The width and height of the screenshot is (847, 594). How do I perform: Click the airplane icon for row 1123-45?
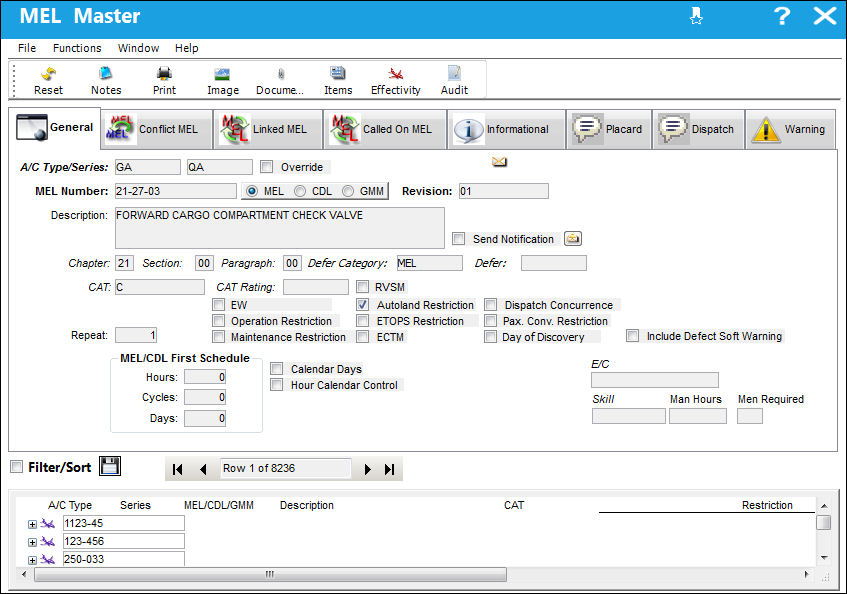tap(48, 523)
